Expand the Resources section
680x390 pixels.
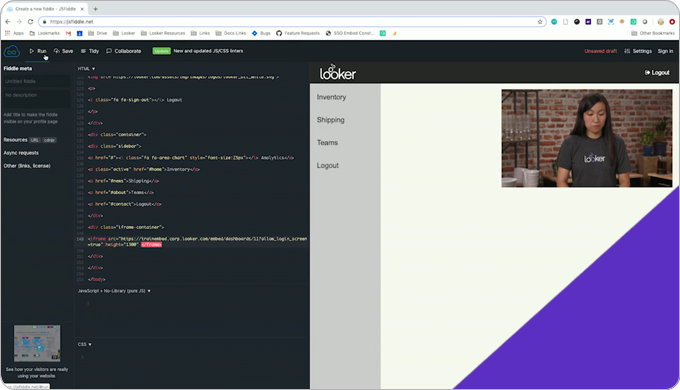point(15,140)
